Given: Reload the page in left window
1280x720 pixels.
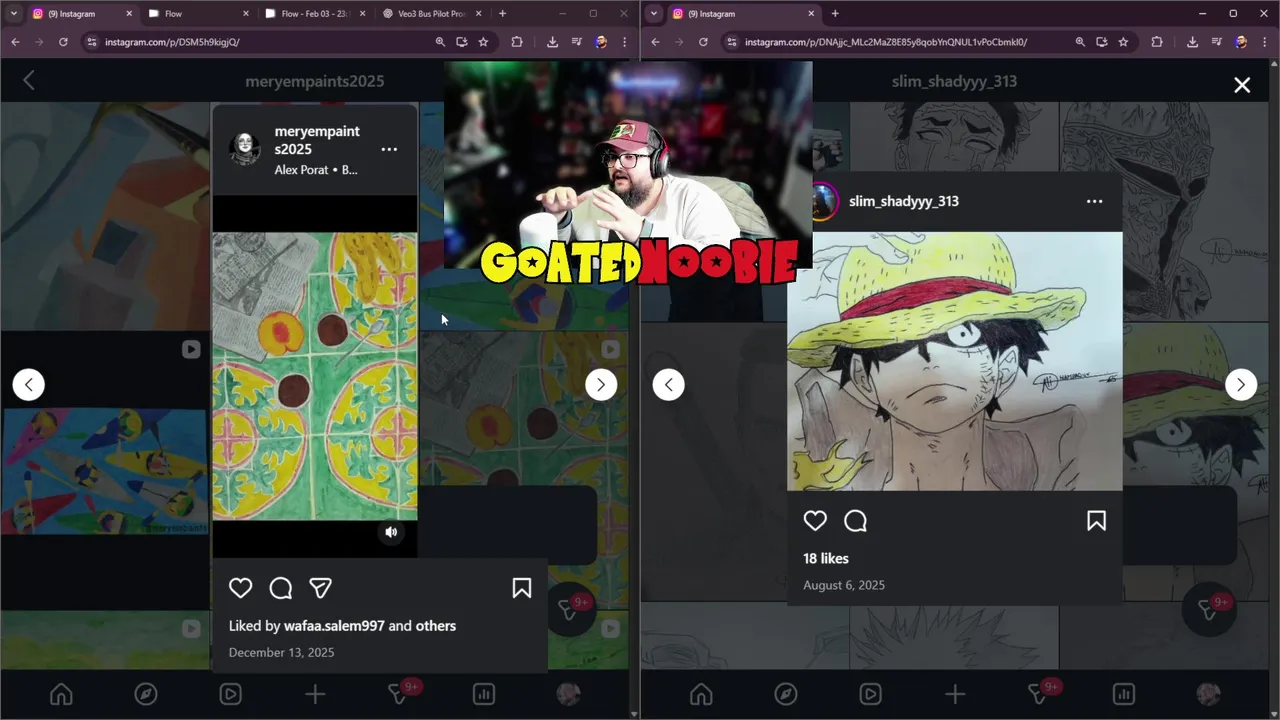Looking at the screenshot, I should (x=63, y=42).
